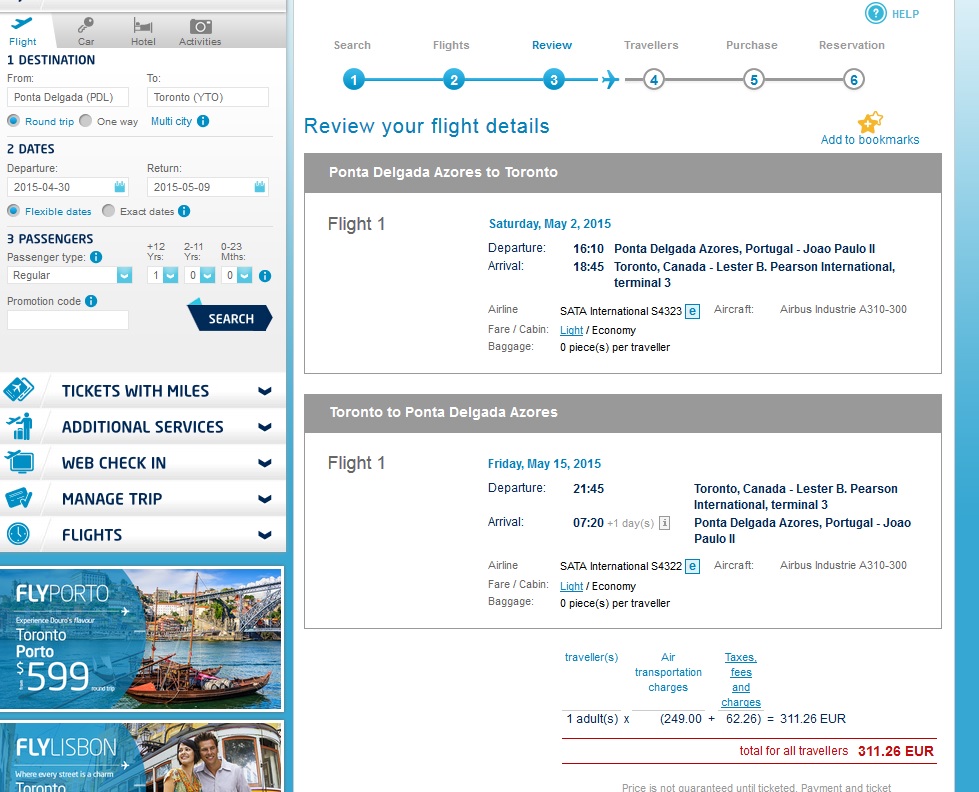
Task: Click the +1 day(s) arrival info icon
Action: point(665,523)
